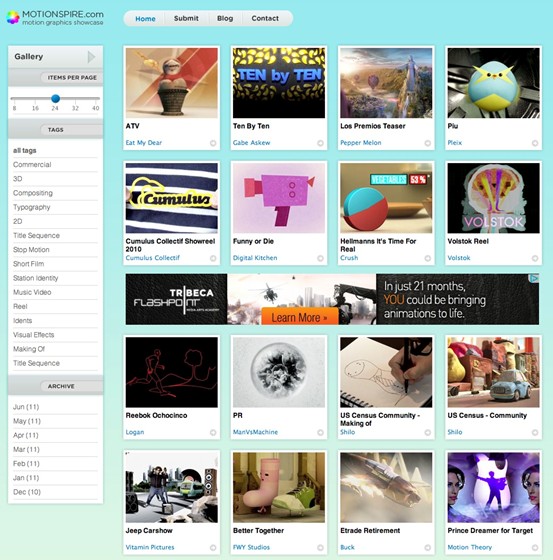553x560 pixels.
Task: Click the round icon on the Ten By Ten card
Action: (320, 143)
